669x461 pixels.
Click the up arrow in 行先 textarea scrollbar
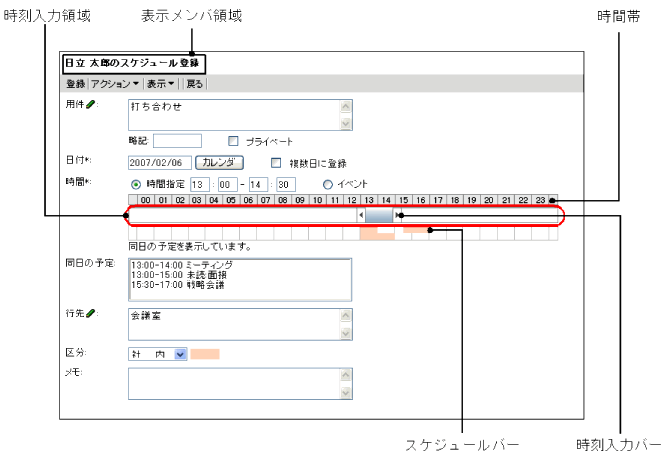(346, 316)
